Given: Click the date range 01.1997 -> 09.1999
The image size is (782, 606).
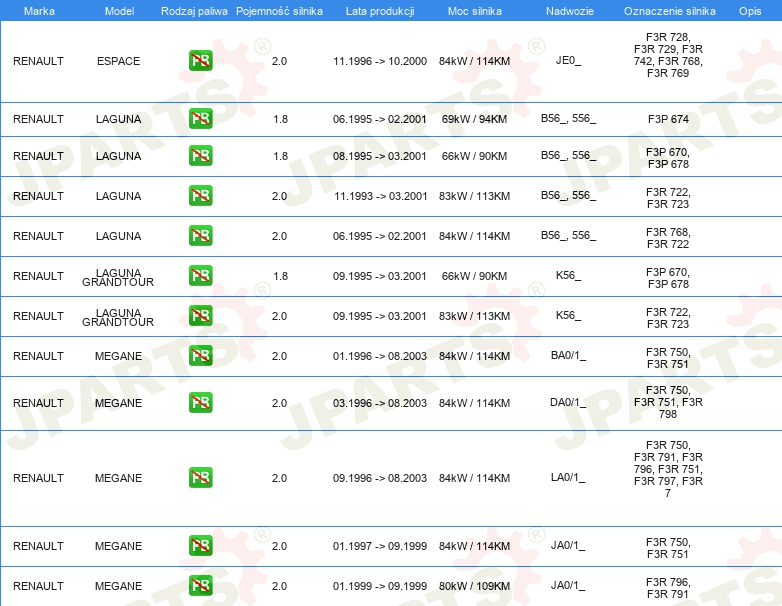Looking at the screenshot, I should point(380,546).
